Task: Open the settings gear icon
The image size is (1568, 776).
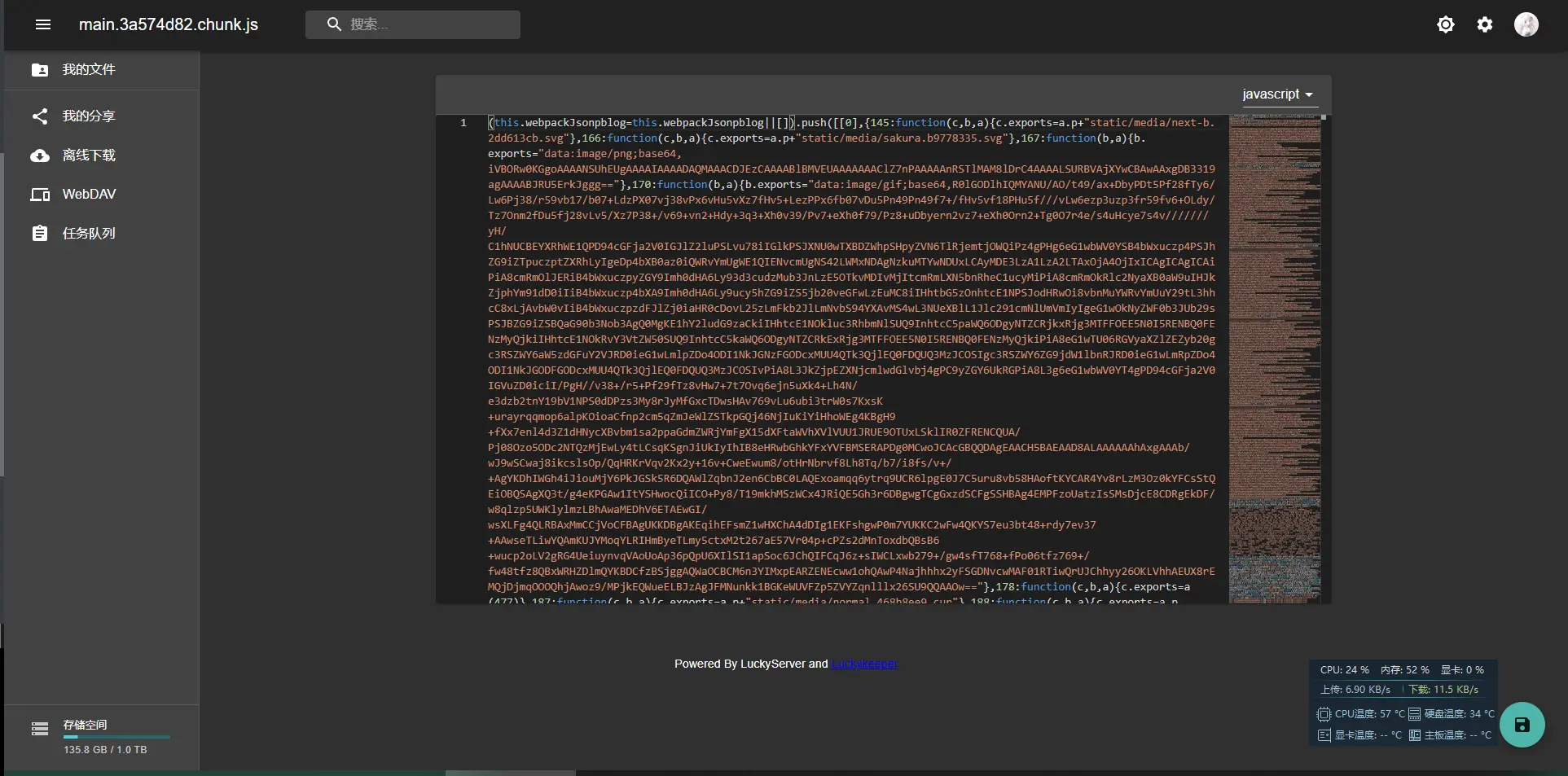Action: (x=1485, y=24)
